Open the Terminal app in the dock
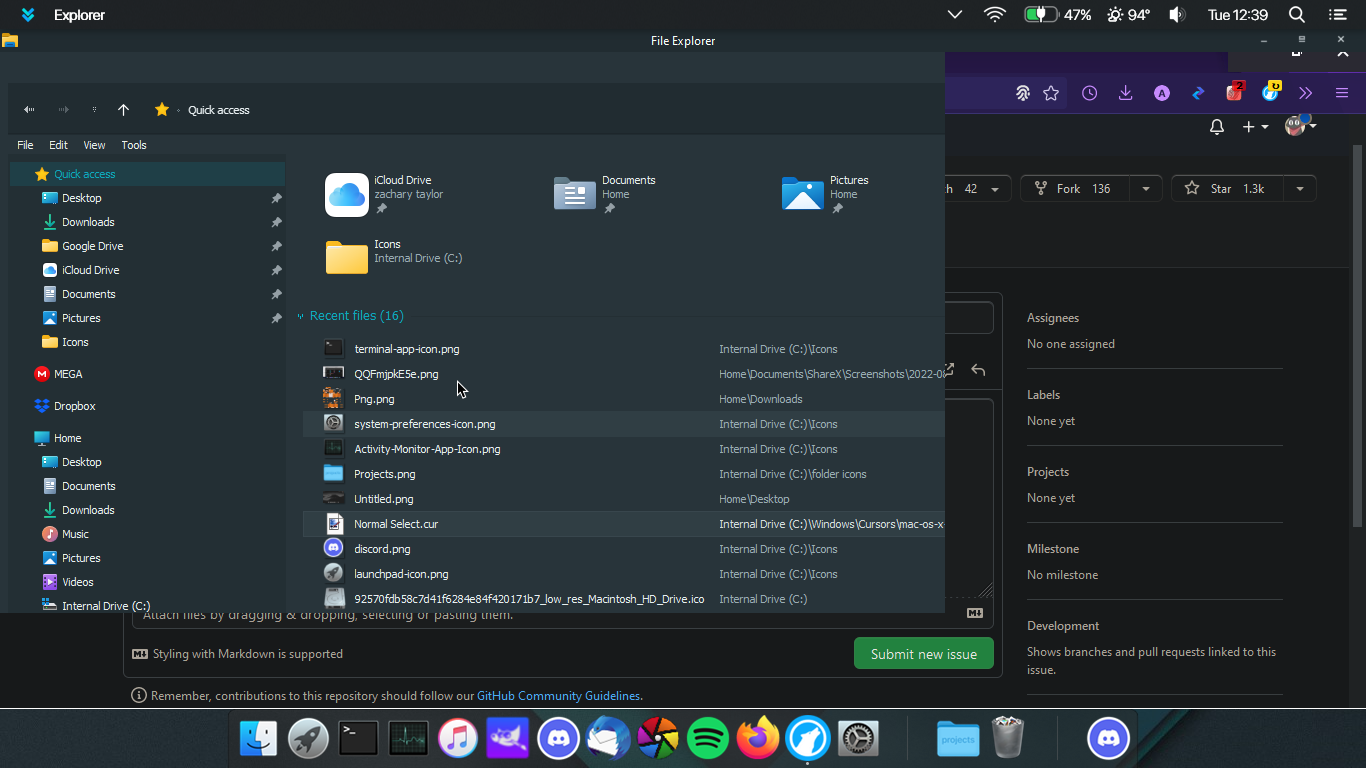This screenshot has height=768, width=1366. (358, 738)
